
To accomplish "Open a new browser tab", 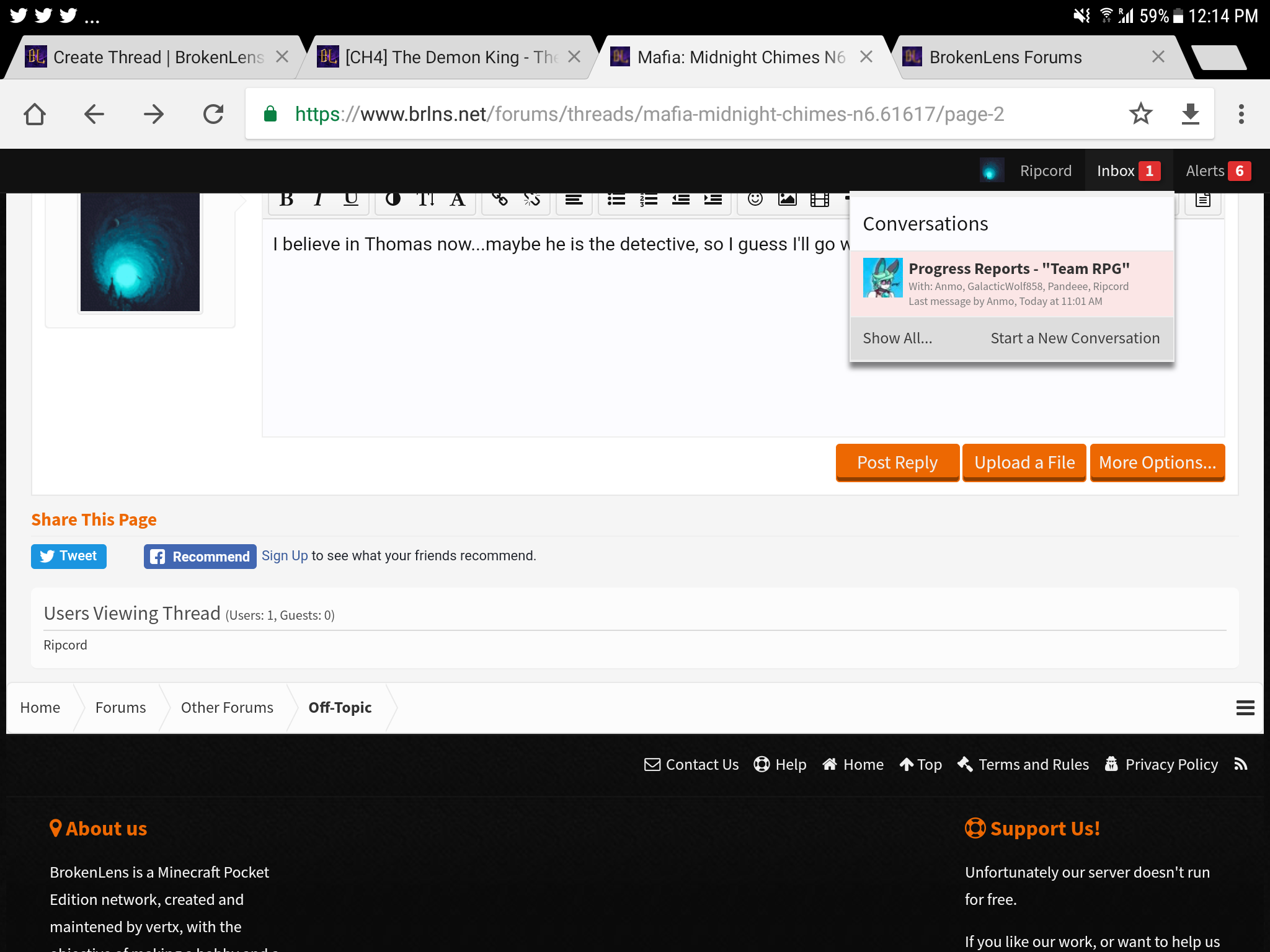I will [1219, 58].
